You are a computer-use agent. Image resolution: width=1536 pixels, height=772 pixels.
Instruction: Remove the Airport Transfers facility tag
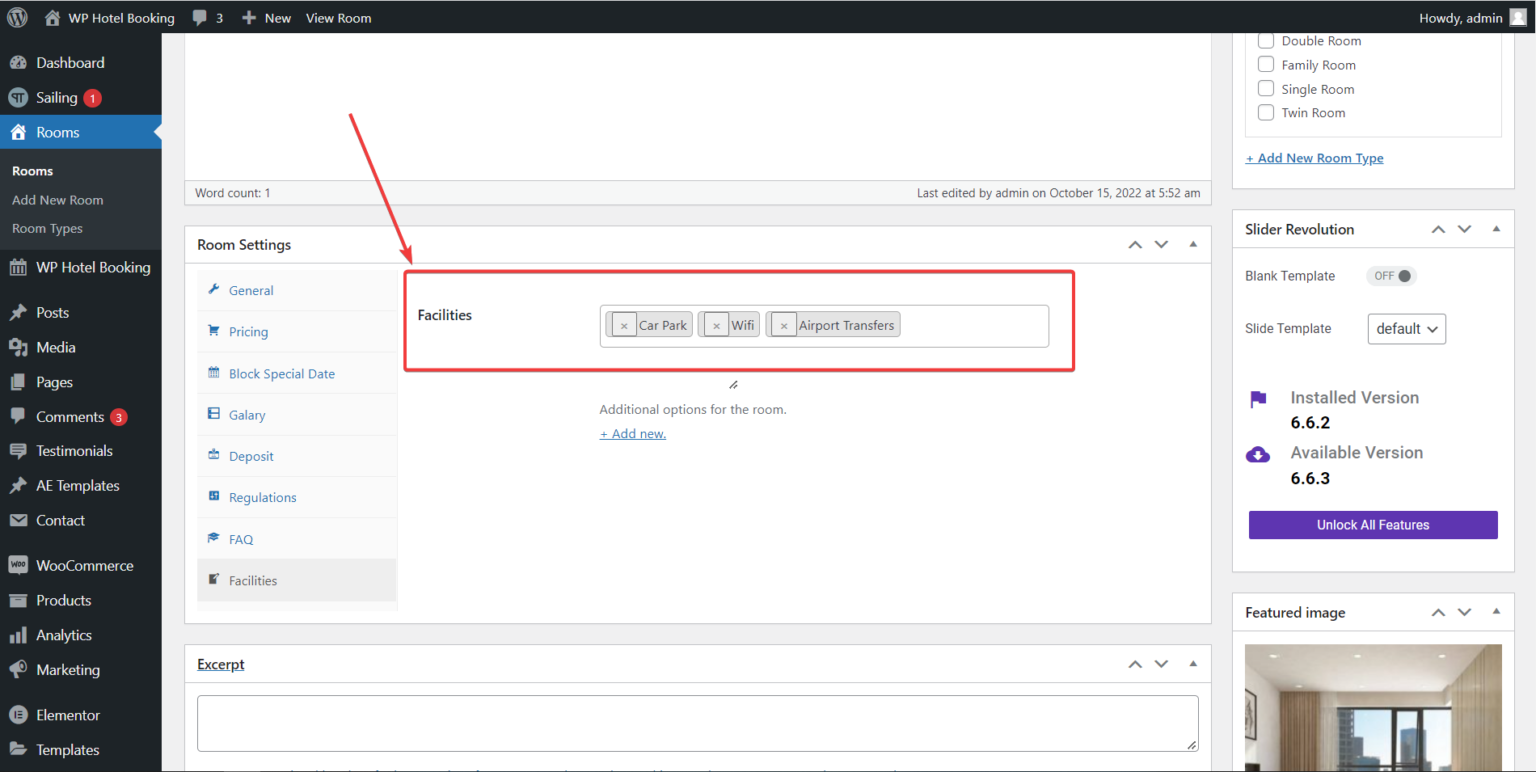pos(784,325)
